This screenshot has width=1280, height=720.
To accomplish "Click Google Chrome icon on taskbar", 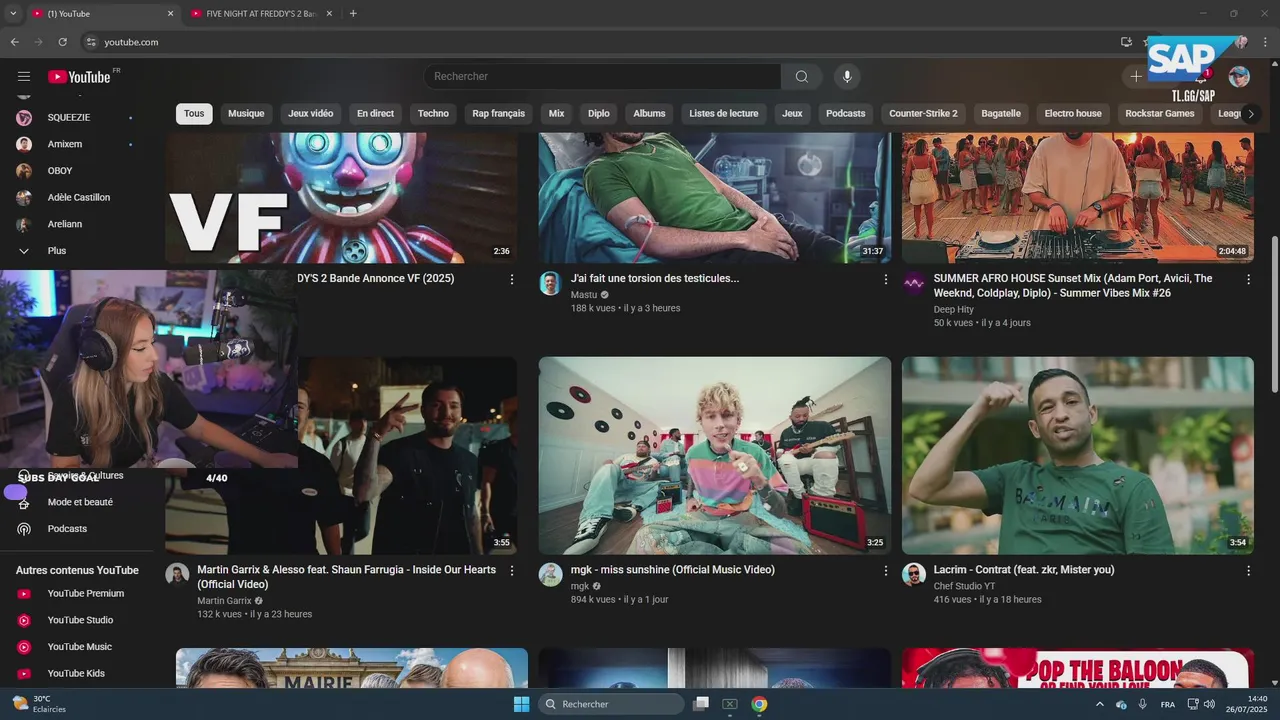I will [759, 704].
